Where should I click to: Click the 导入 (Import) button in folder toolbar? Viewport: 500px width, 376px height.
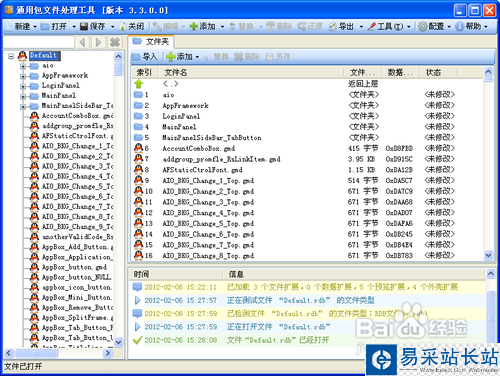144,57
